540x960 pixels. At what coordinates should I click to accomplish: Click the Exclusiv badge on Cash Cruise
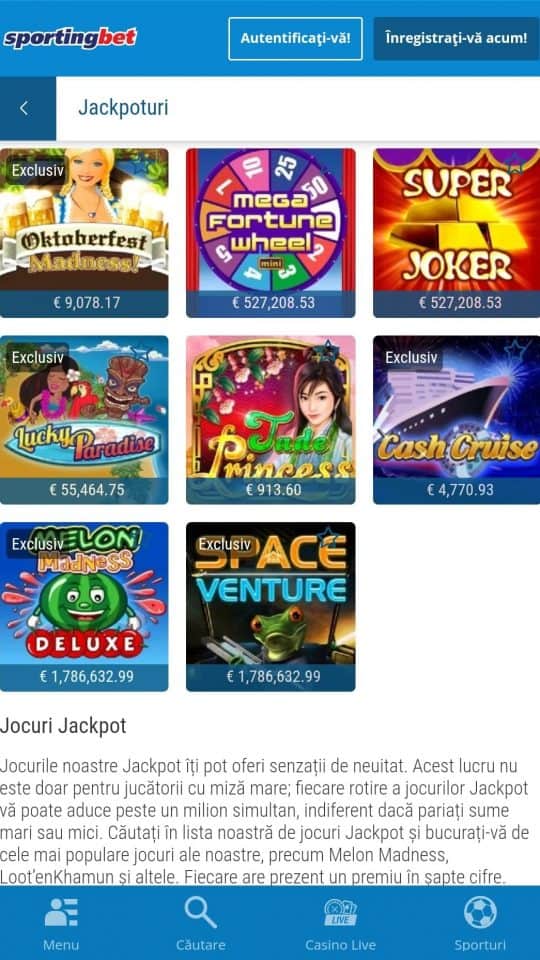click(411, 357)
